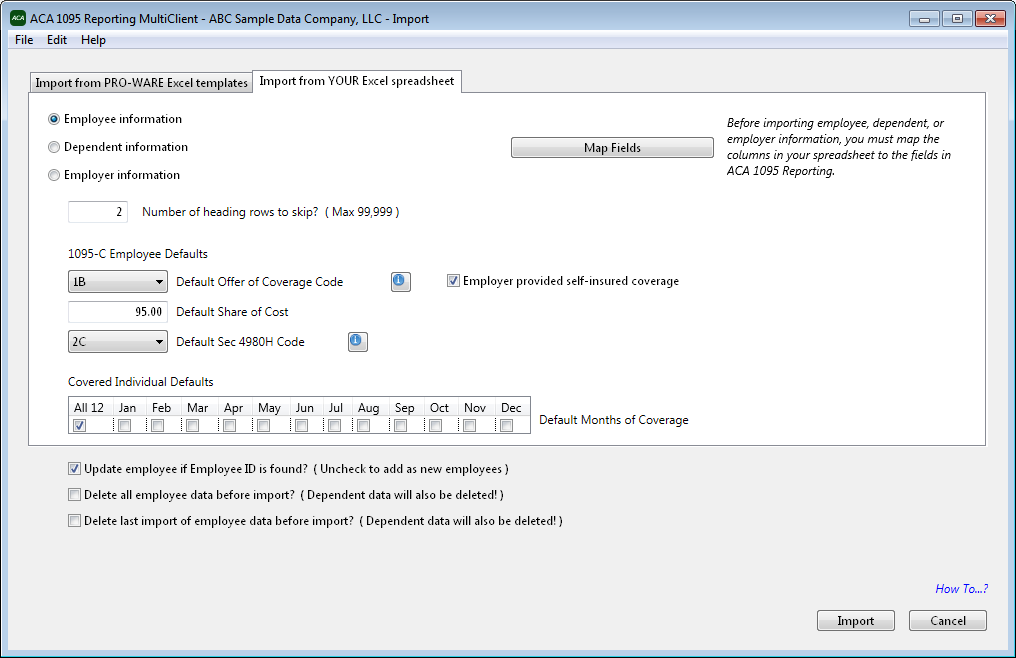Screen dimensions: 1016x658
Task: Select the Employer information radio button
Action: [54, 175]
